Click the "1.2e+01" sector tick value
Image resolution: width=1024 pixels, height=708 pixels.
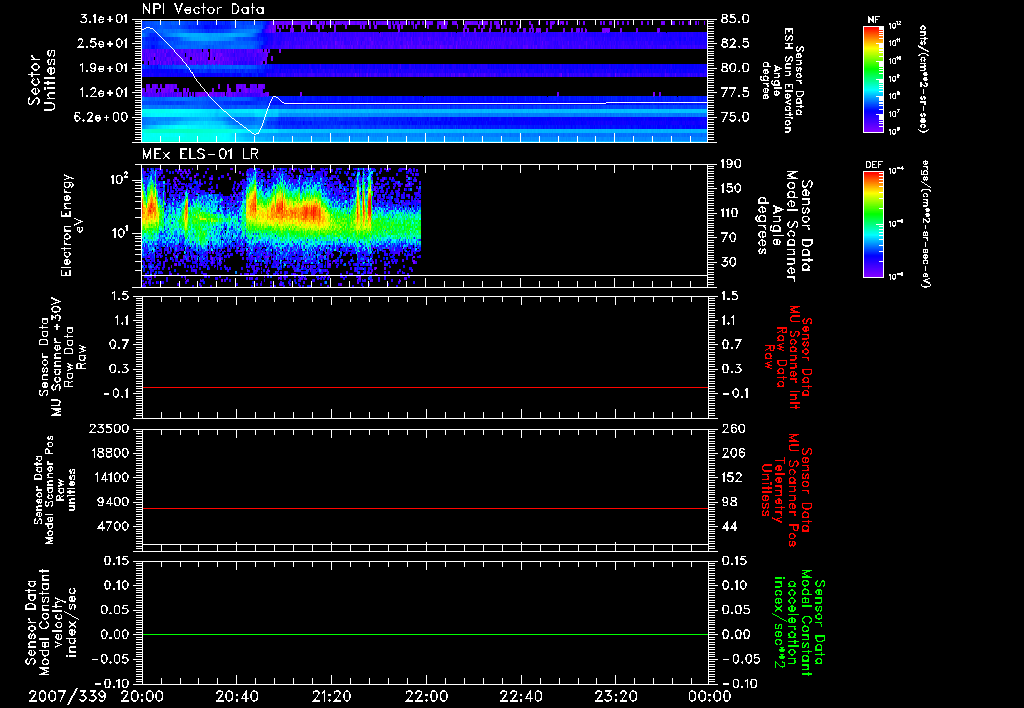point(104,93)
